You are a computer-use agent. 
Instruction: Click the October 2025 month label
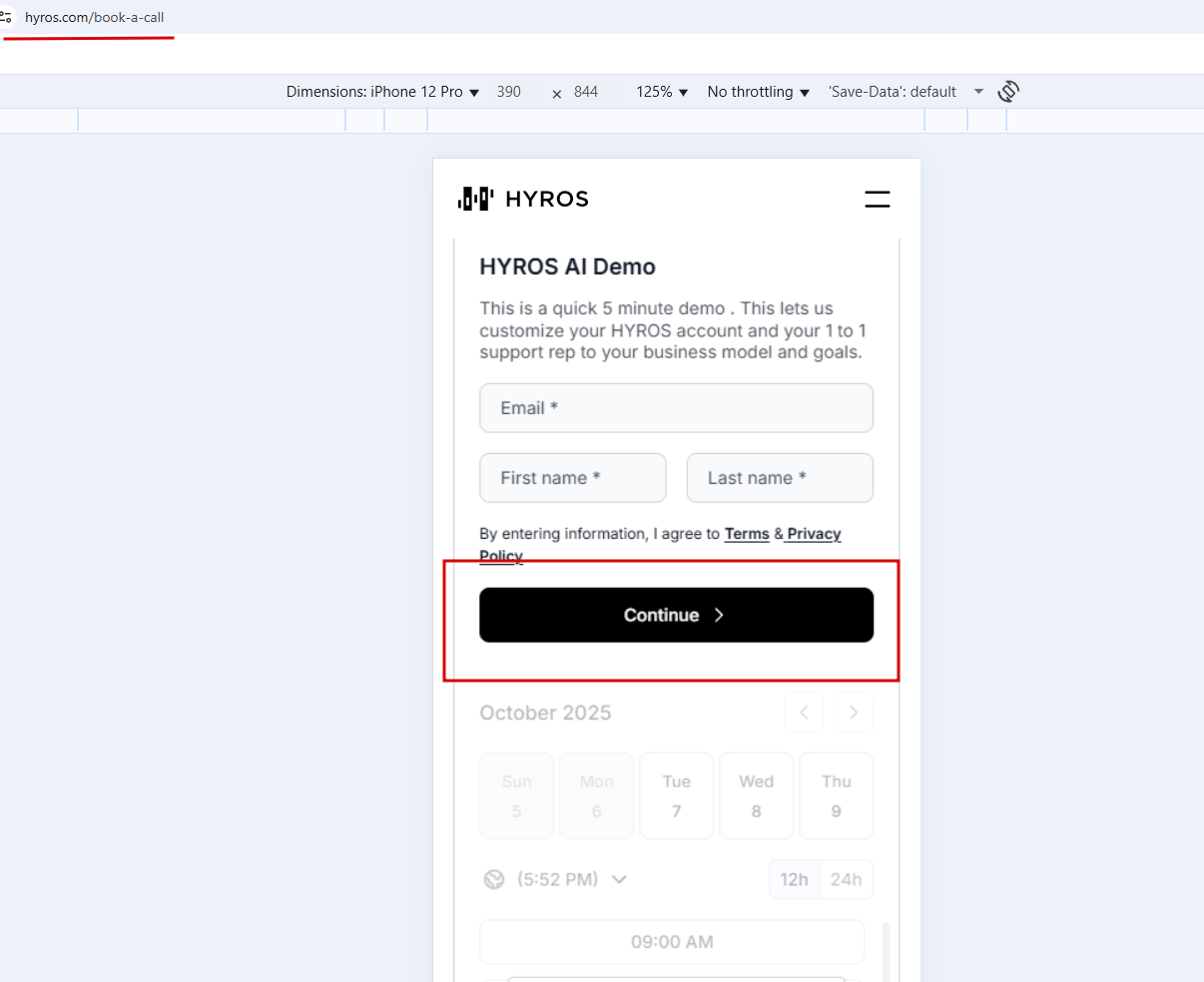click(545, 713)
